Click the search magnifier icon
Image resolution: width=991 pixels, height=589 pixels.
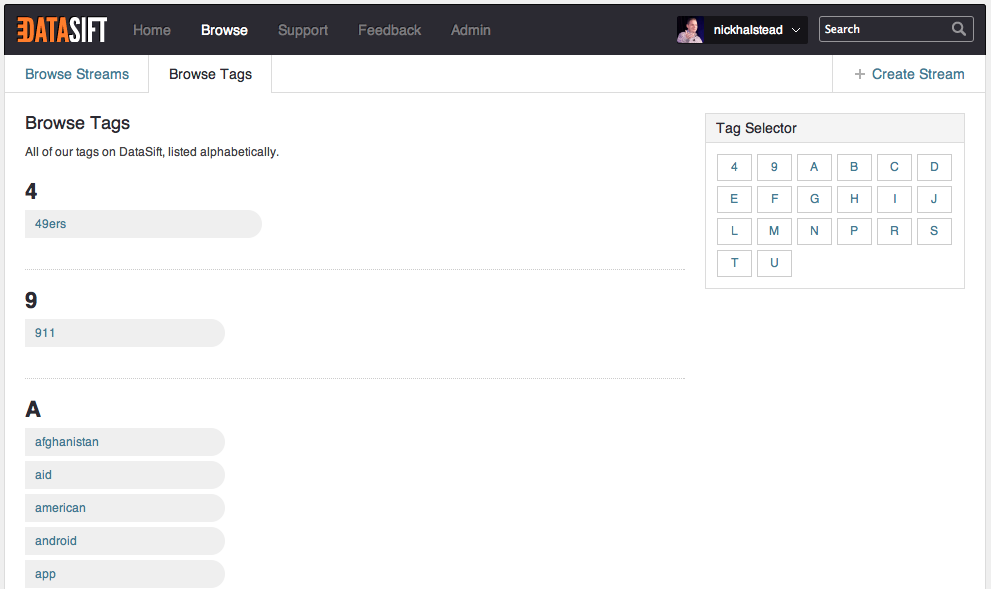pyautogui.click(x=959, y=29)
